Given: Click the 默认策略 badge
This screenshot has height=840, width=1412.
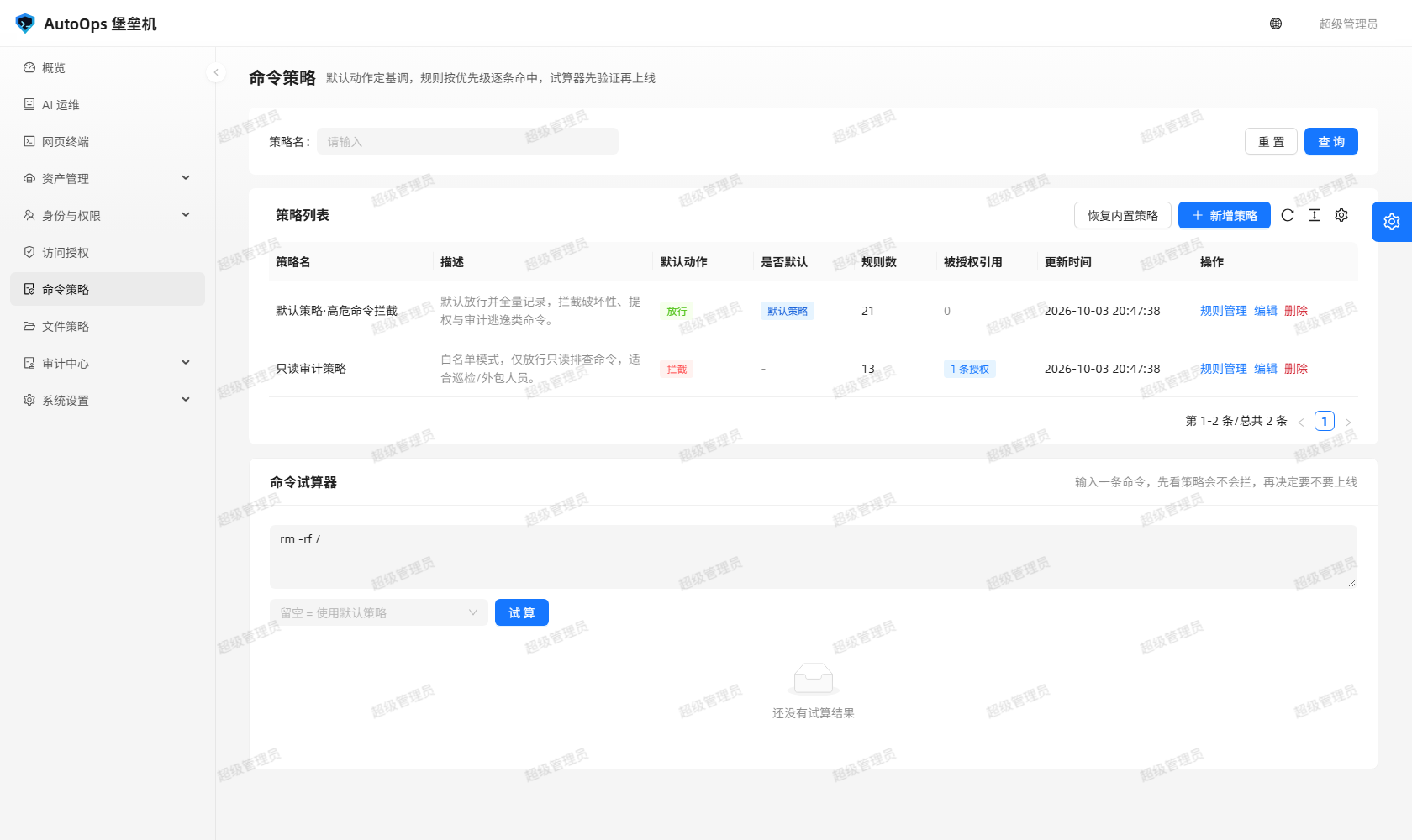Looking at the screenshot, I should [x=788, y=311].
